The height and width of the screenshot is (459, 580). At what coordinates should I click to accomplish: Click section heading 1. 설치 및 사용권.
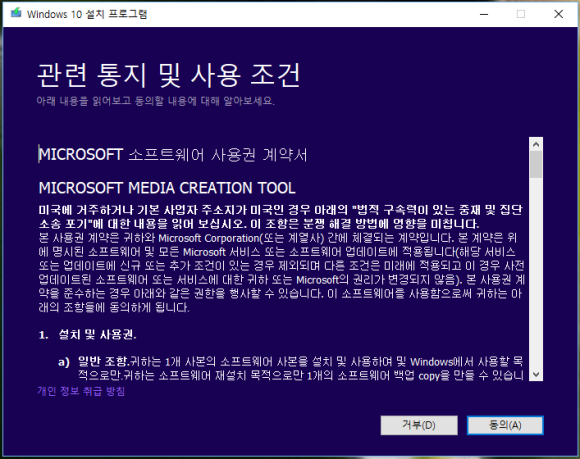point(88,335)
